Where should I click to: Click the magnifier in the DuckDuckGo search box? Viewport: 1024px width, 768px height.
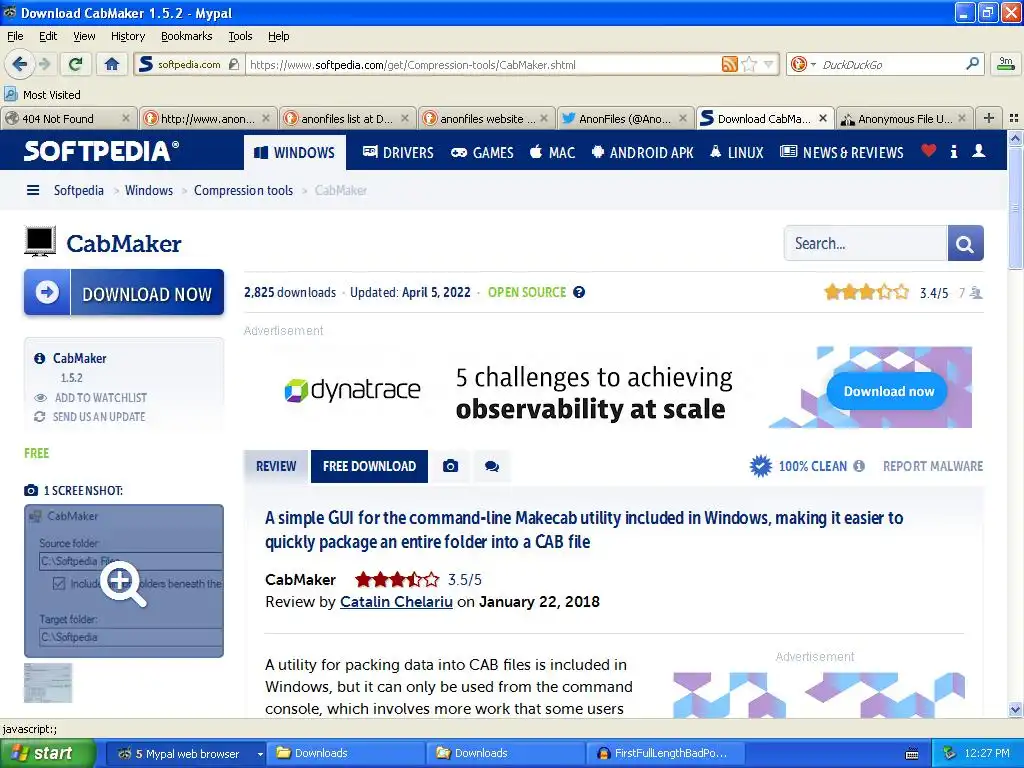tap(972, 64)
